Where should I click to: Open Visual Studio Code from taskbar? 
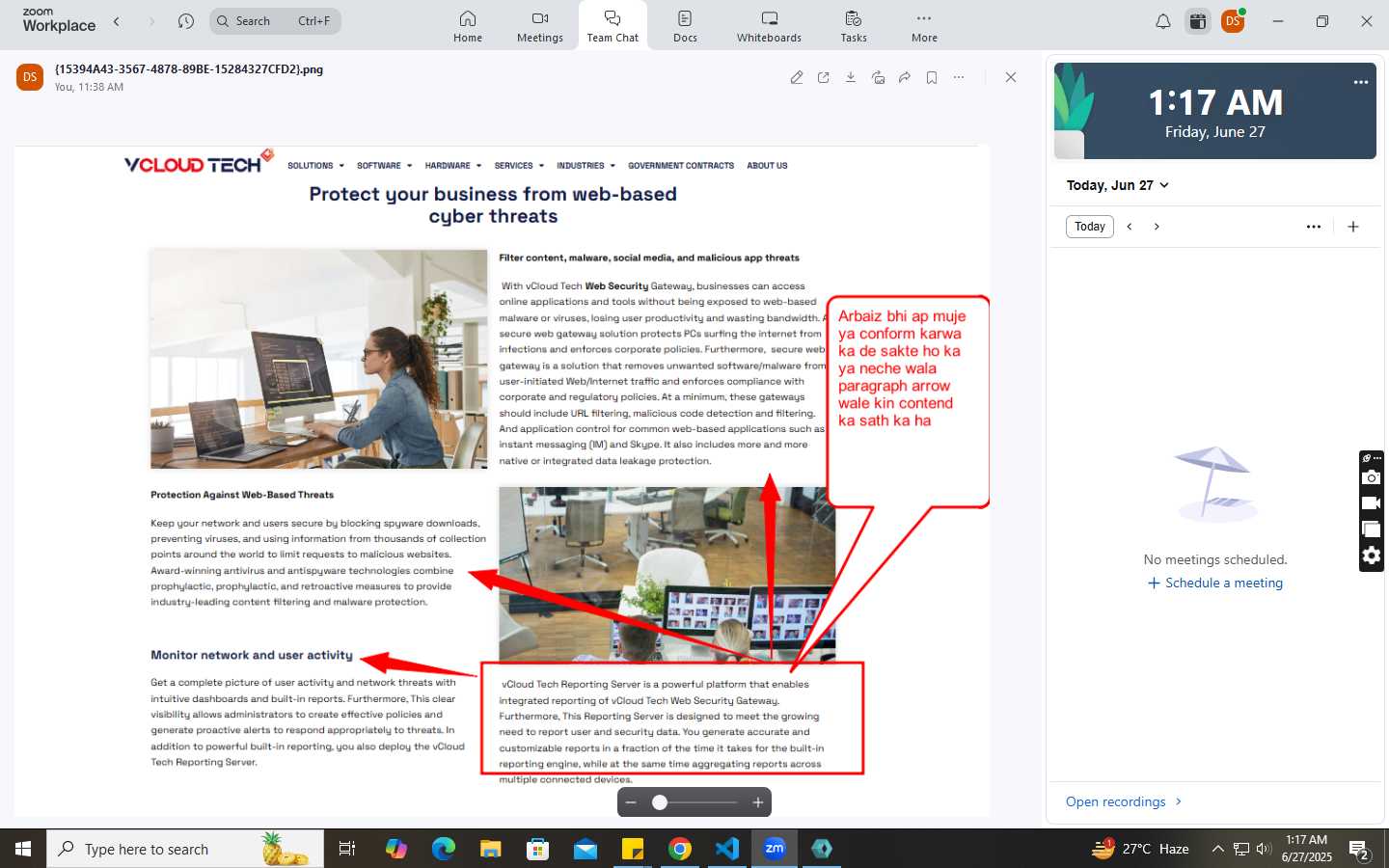[727, 849]
